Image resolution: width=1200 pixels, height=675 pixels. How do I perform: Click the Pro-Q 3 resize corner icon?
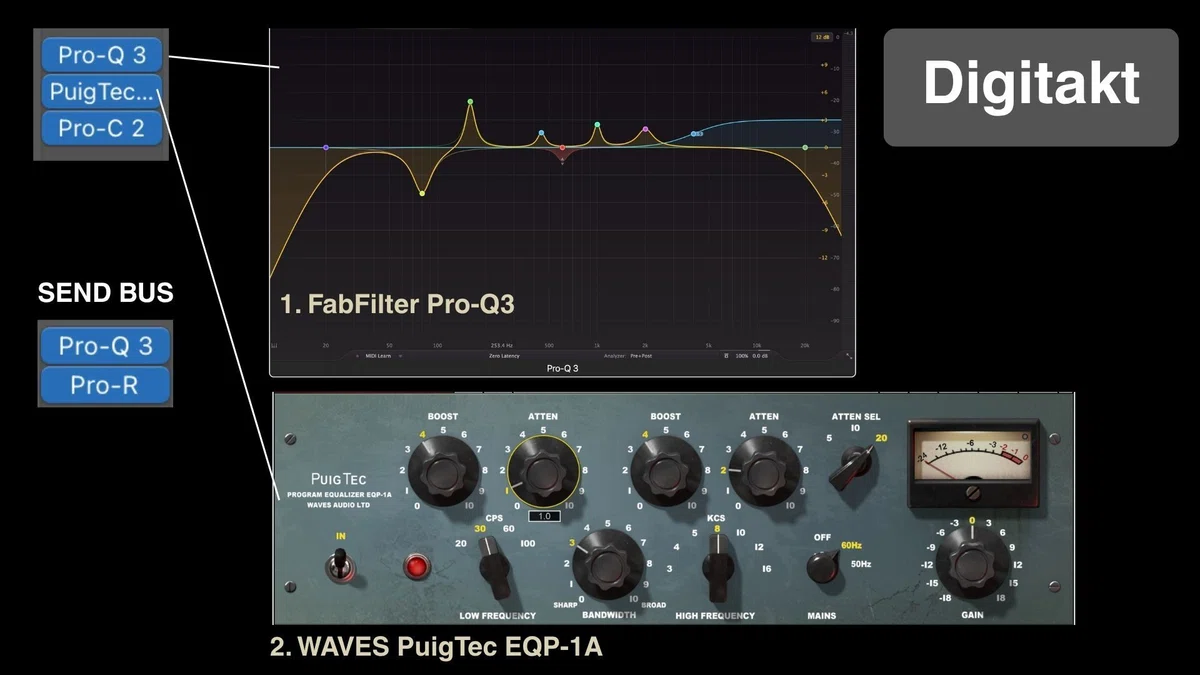pyautogui.click(x=848, y=355)
